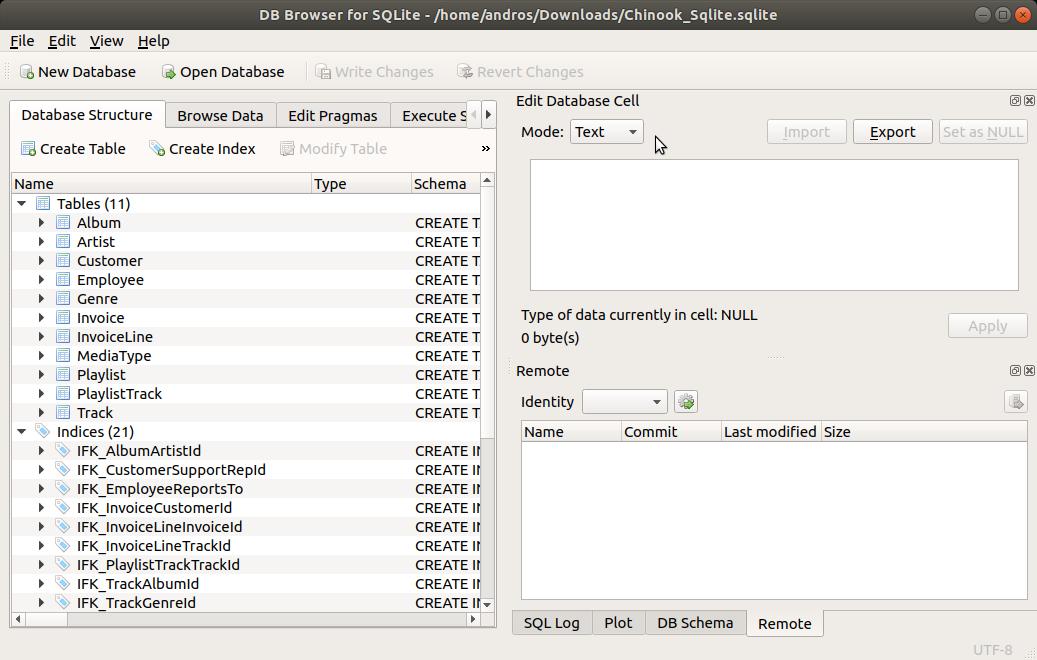The height and width of the screenshot is (660, 1037).
Task: Open the Mode dropdown showing Text
Action: click(606, 131)
